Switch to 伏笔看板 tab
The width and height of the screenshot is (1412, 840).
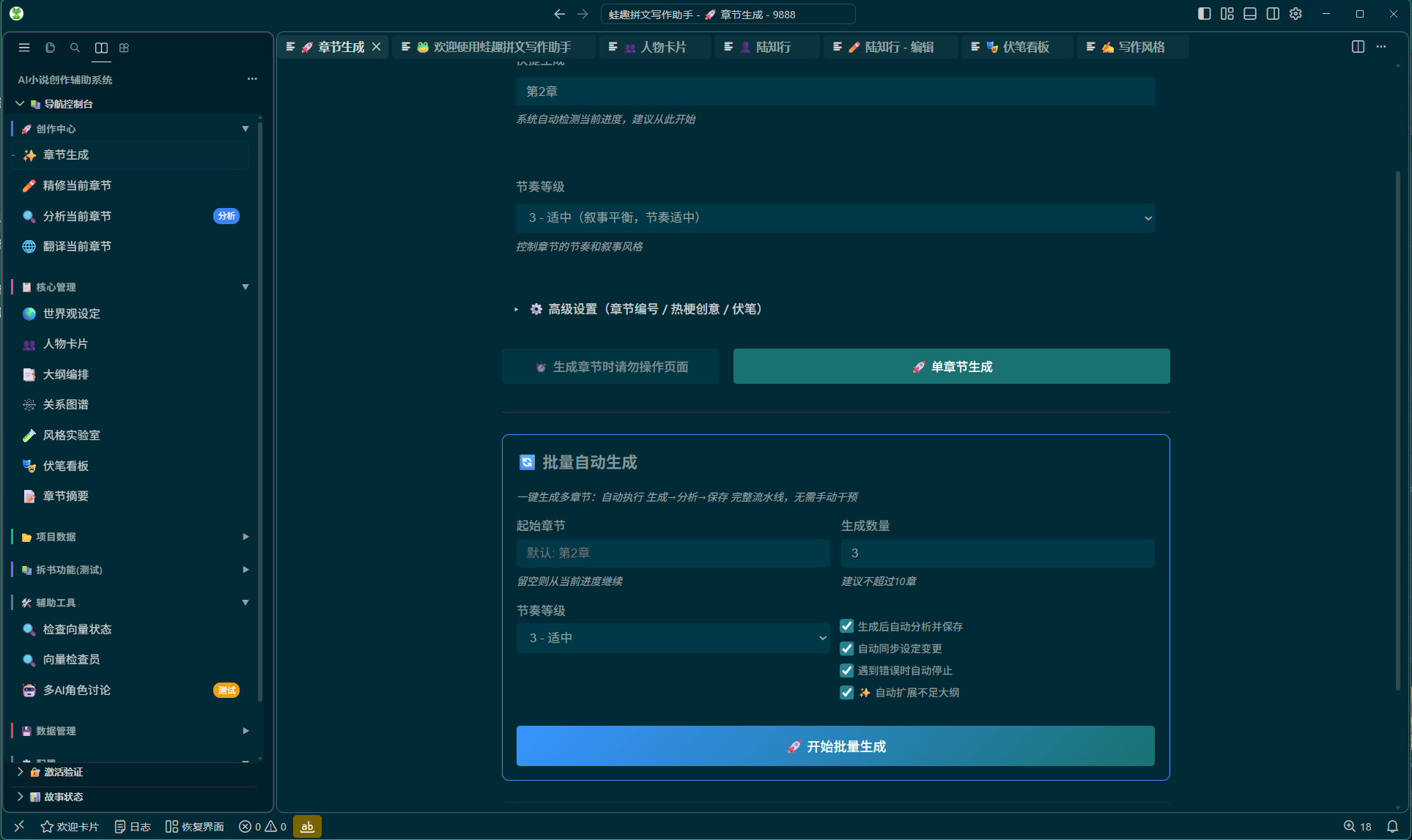click(x=1017, y=47)
